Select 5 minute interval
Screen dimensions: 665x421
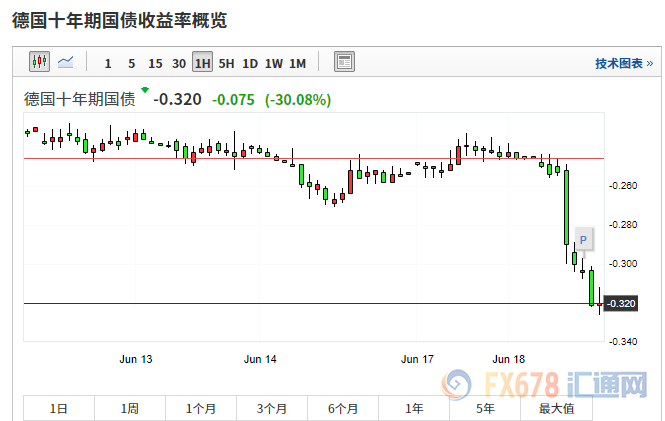[x=131, y=64]
